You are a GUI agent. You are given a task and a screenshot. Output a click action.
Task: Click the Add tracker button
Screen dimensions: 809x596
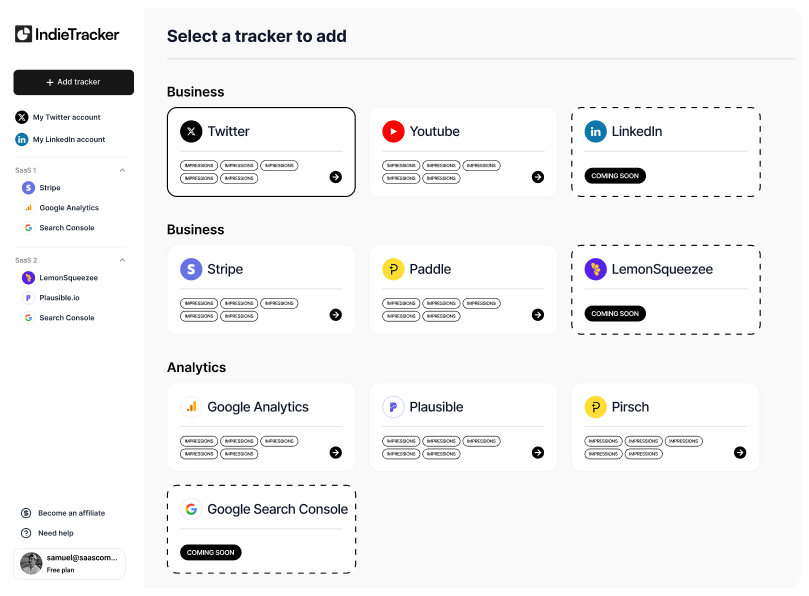(73, 82)
